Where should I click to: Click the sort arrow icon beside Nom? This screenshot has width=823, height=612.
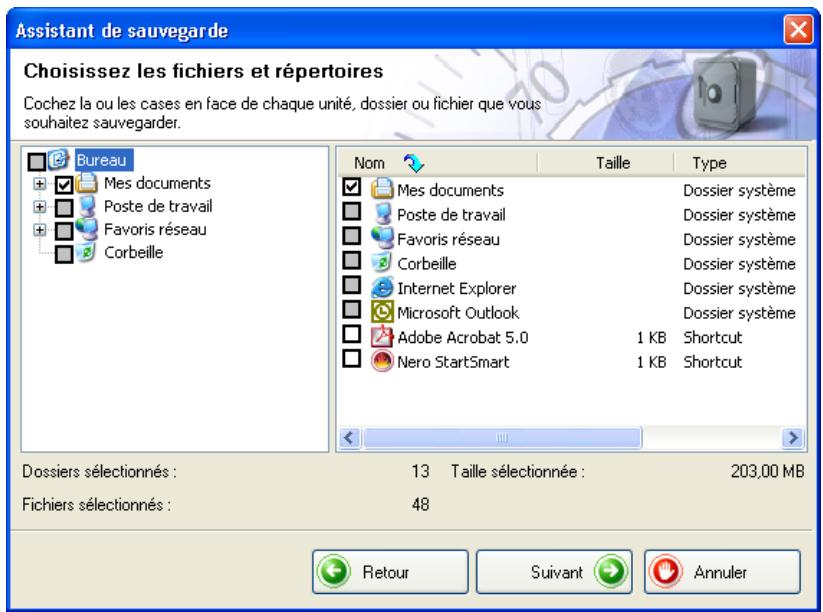tap(414, 163)
